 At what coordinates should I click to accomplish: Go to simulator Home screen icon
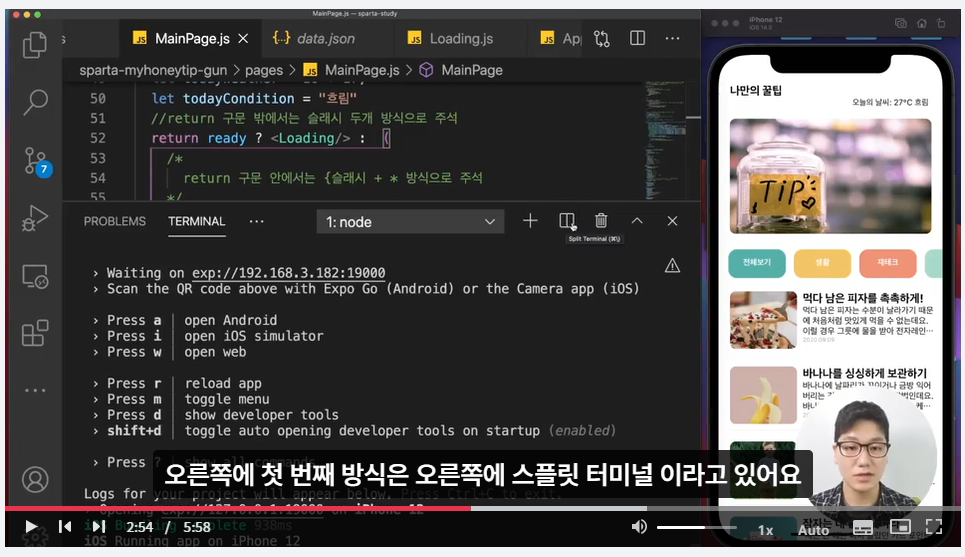[x=921, y=23]
